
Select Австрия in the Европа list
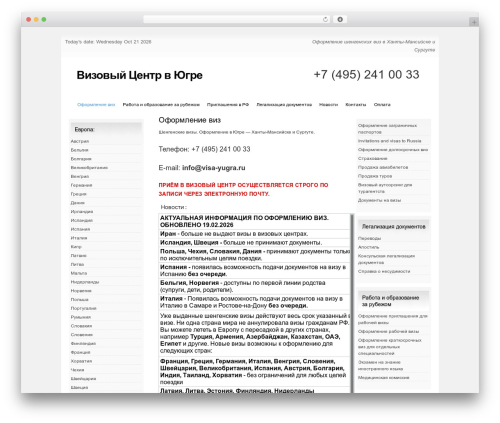point(80,141)
